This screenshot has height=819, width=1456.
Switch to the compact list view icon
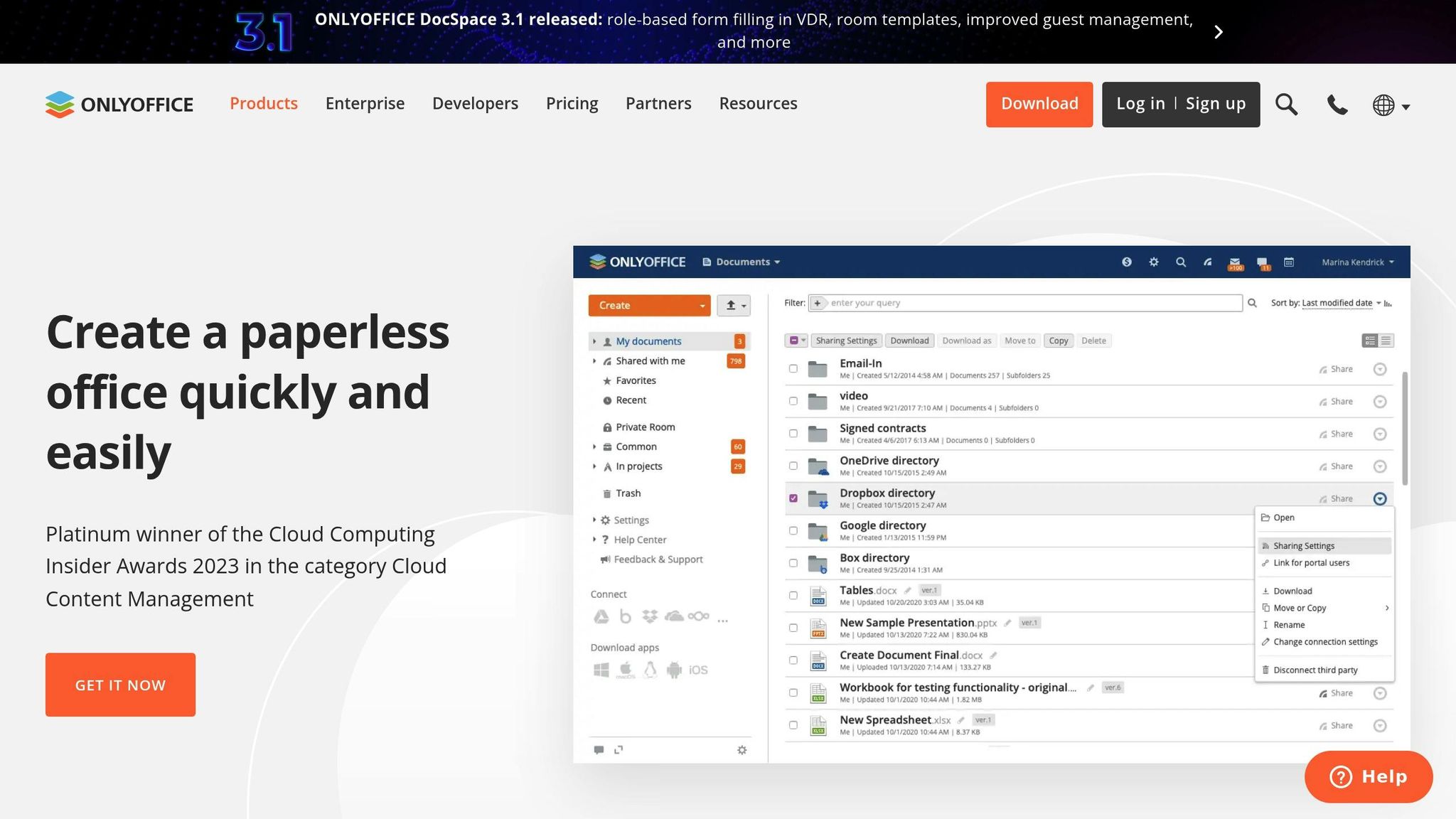(1386, 341)
